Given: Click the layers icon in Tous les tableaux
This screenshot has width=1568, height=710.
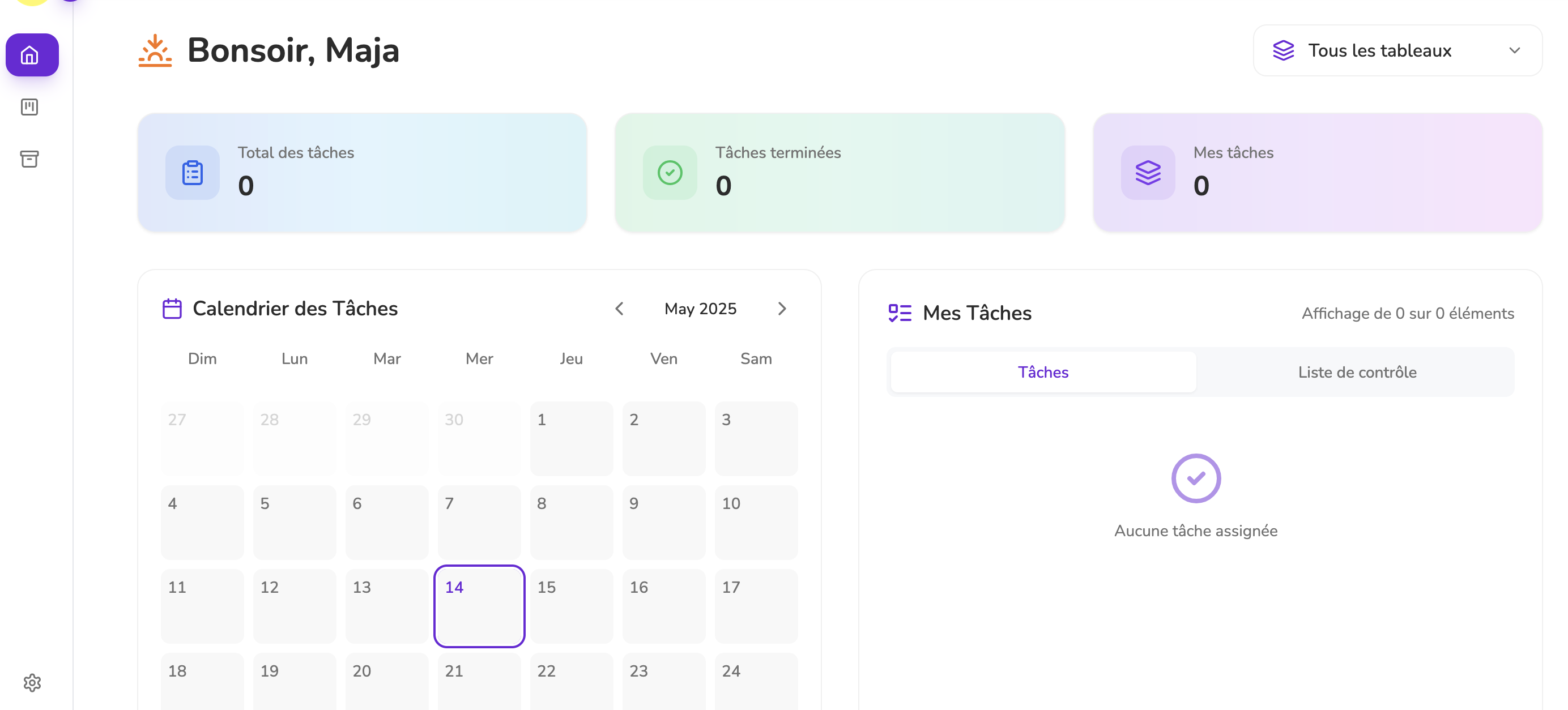Looking at the screenshot, I should pyautogui.click(x=1283, y=50).
